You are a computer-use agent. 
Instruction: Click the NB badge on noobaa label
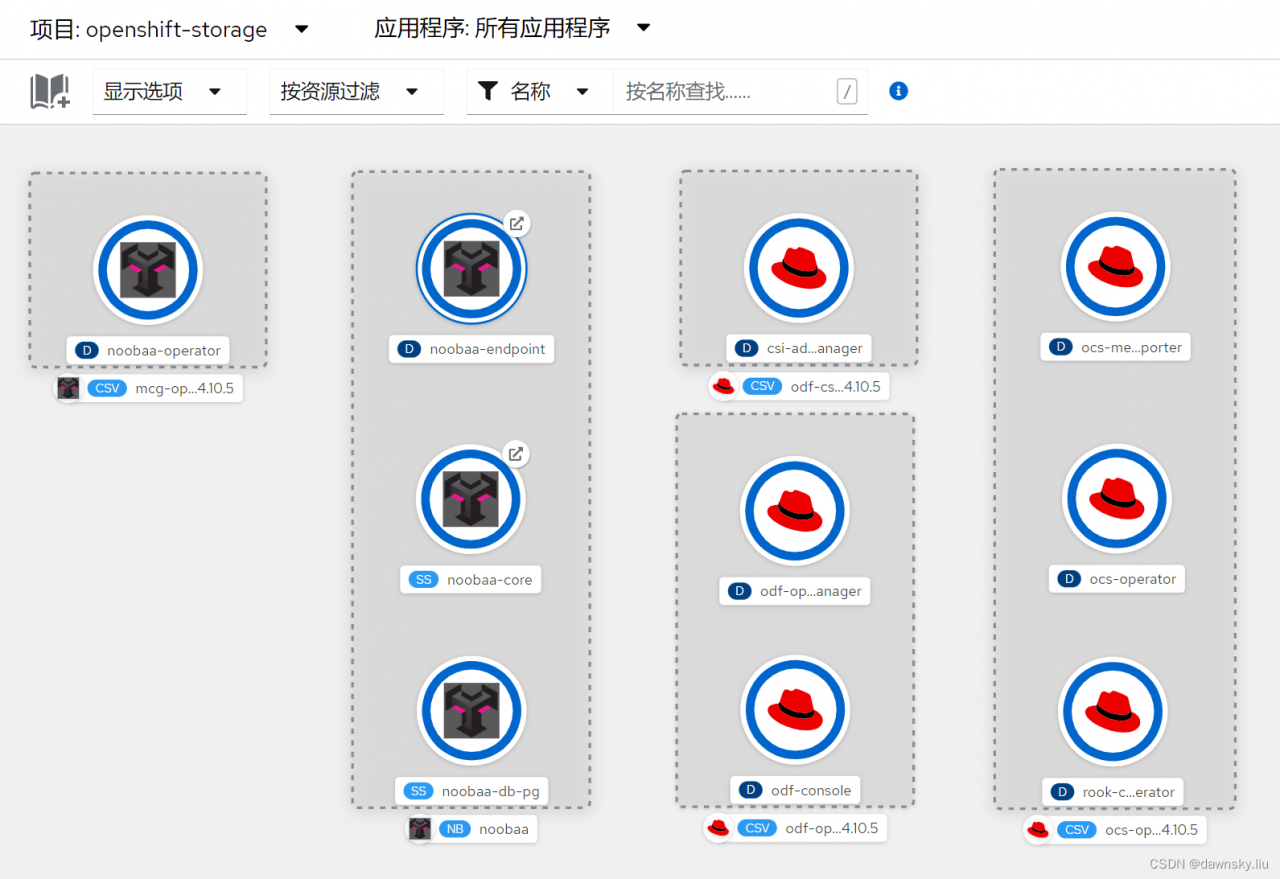tap(455, 829)
